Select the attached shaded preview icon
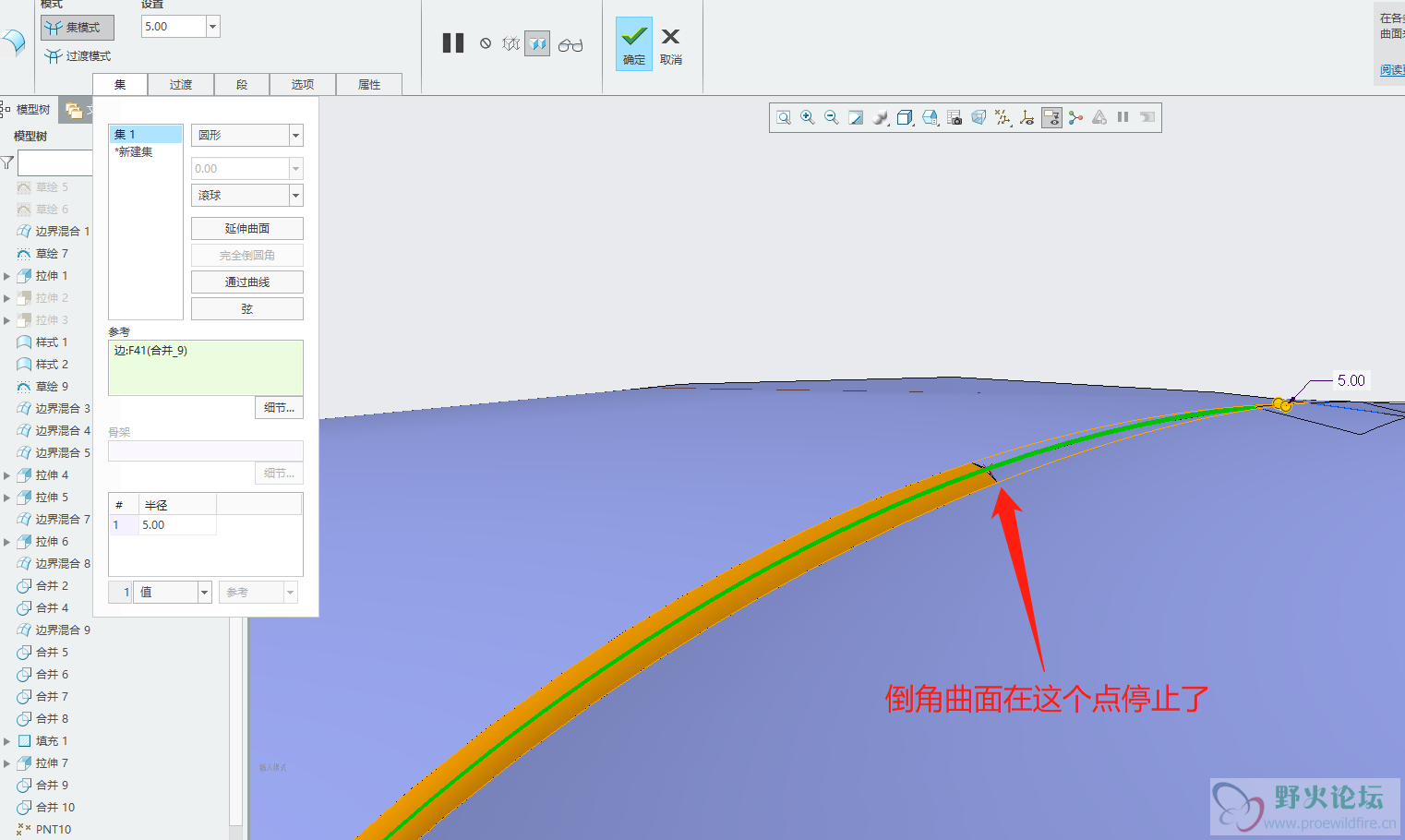The image size is (1405, 840). pyautogui.click(x=537, y=43)
